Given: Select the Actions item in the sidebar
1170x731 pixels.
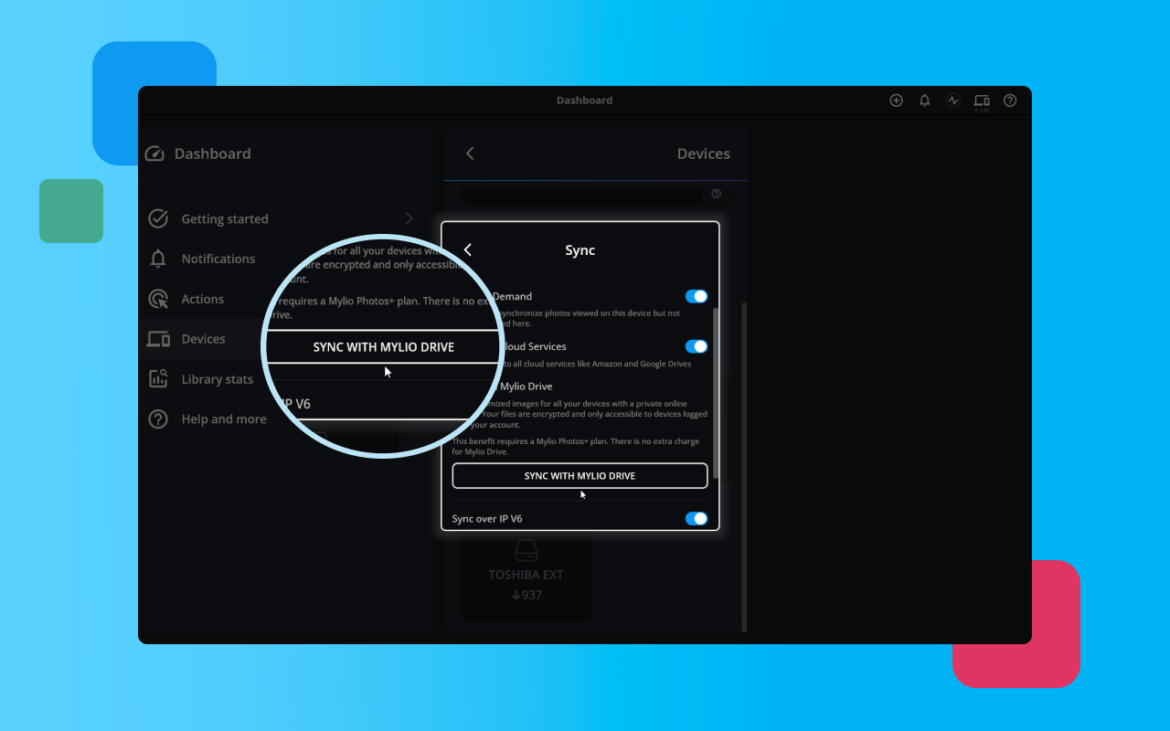Looking at the screenshot, I should click(x=200, y=298).
